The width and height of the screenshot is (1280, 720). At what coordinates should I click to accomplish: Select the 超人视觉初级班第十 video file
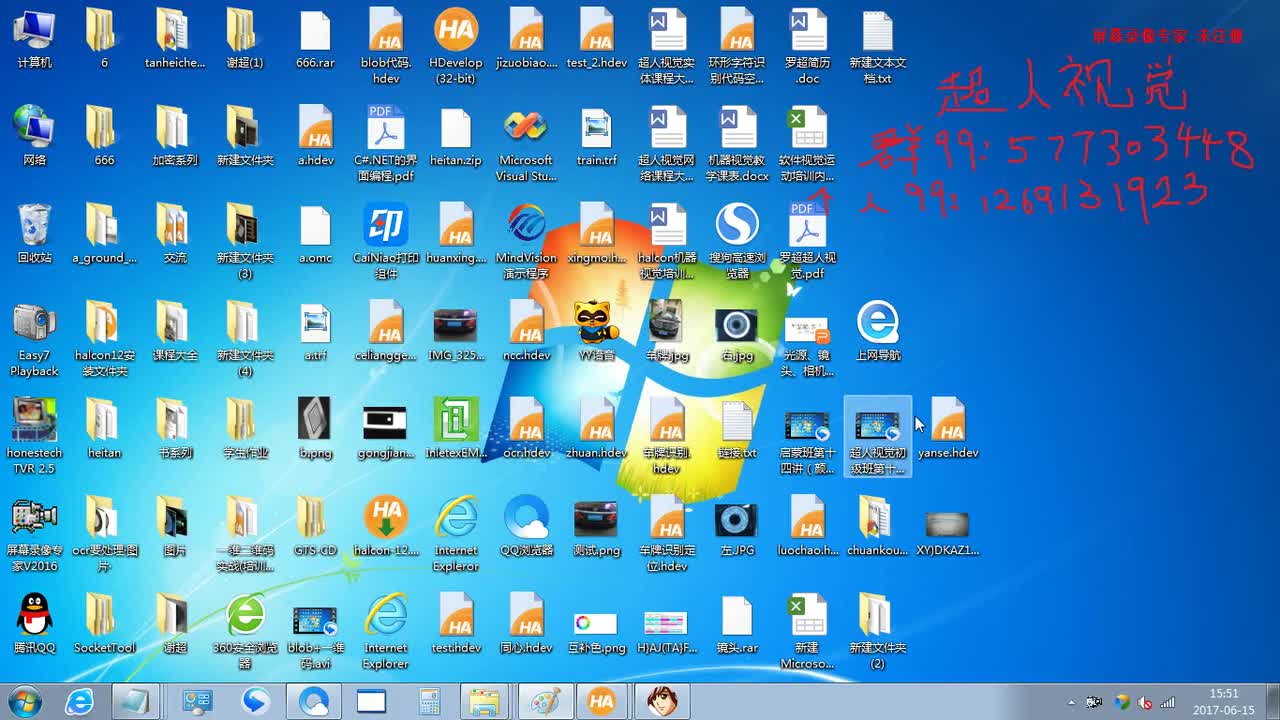(878, 437)
